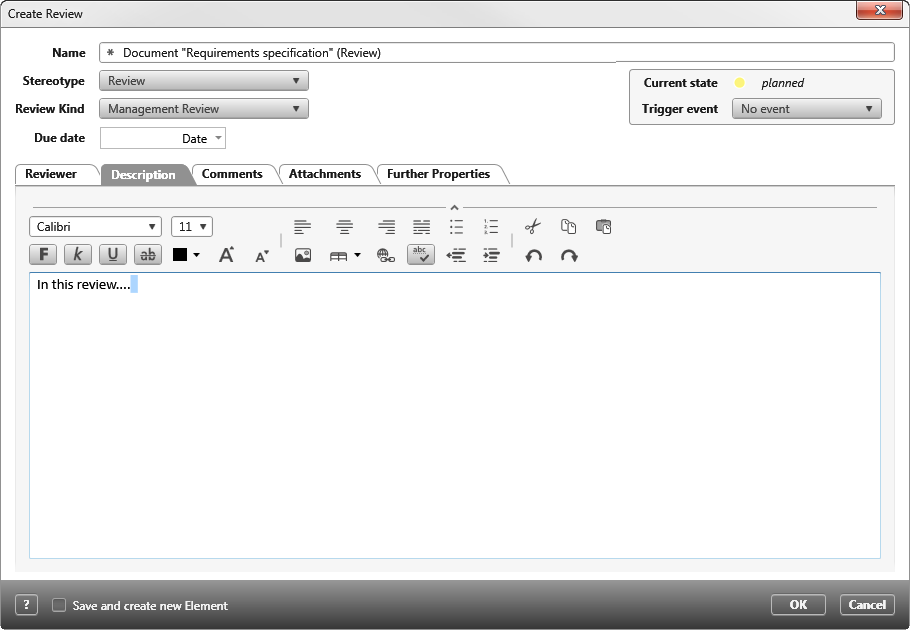The image size is (910, 630).
Task: Click the paste clipboard icon
Action: tap(603, 227)
